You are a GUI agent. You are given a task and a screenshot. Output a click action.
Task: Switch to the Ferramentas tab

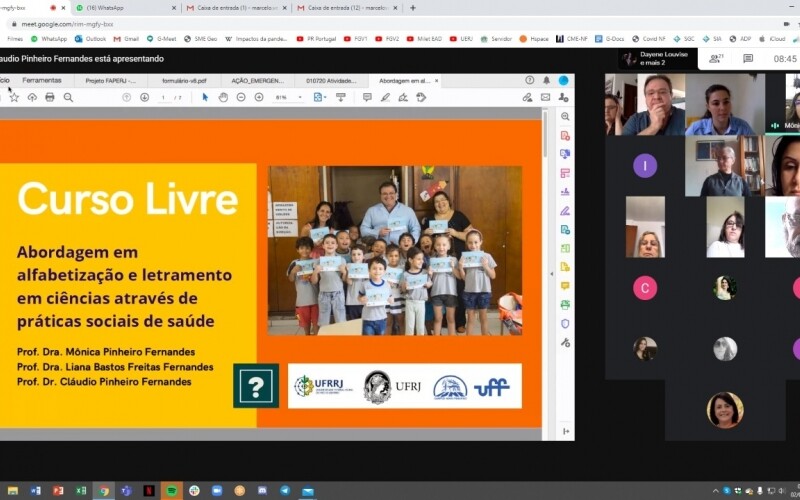pyautogui.click(x=42, y=80)
